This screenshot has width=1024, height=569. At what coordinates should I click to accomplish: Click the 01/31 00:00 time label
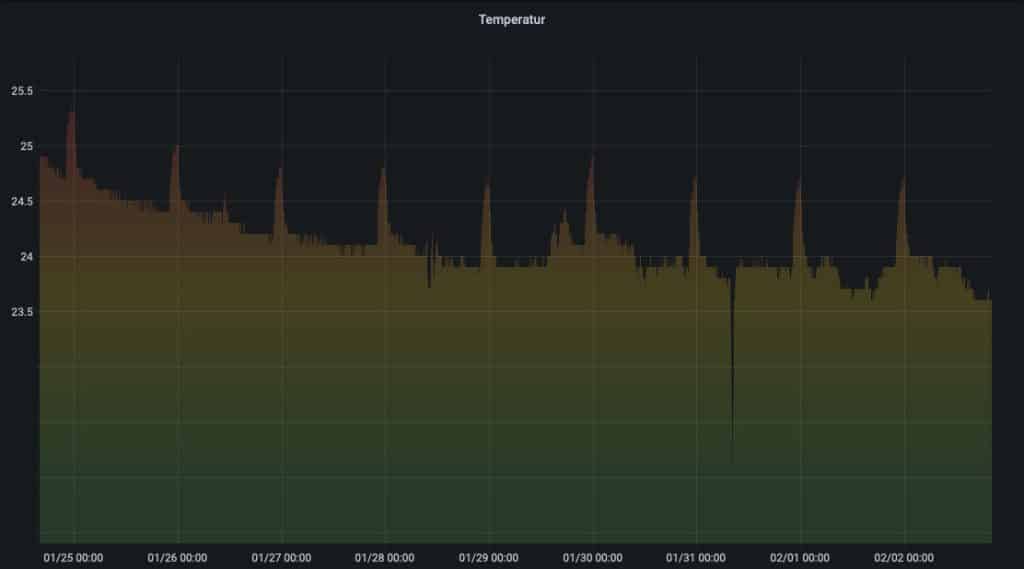tap(696, 558)
